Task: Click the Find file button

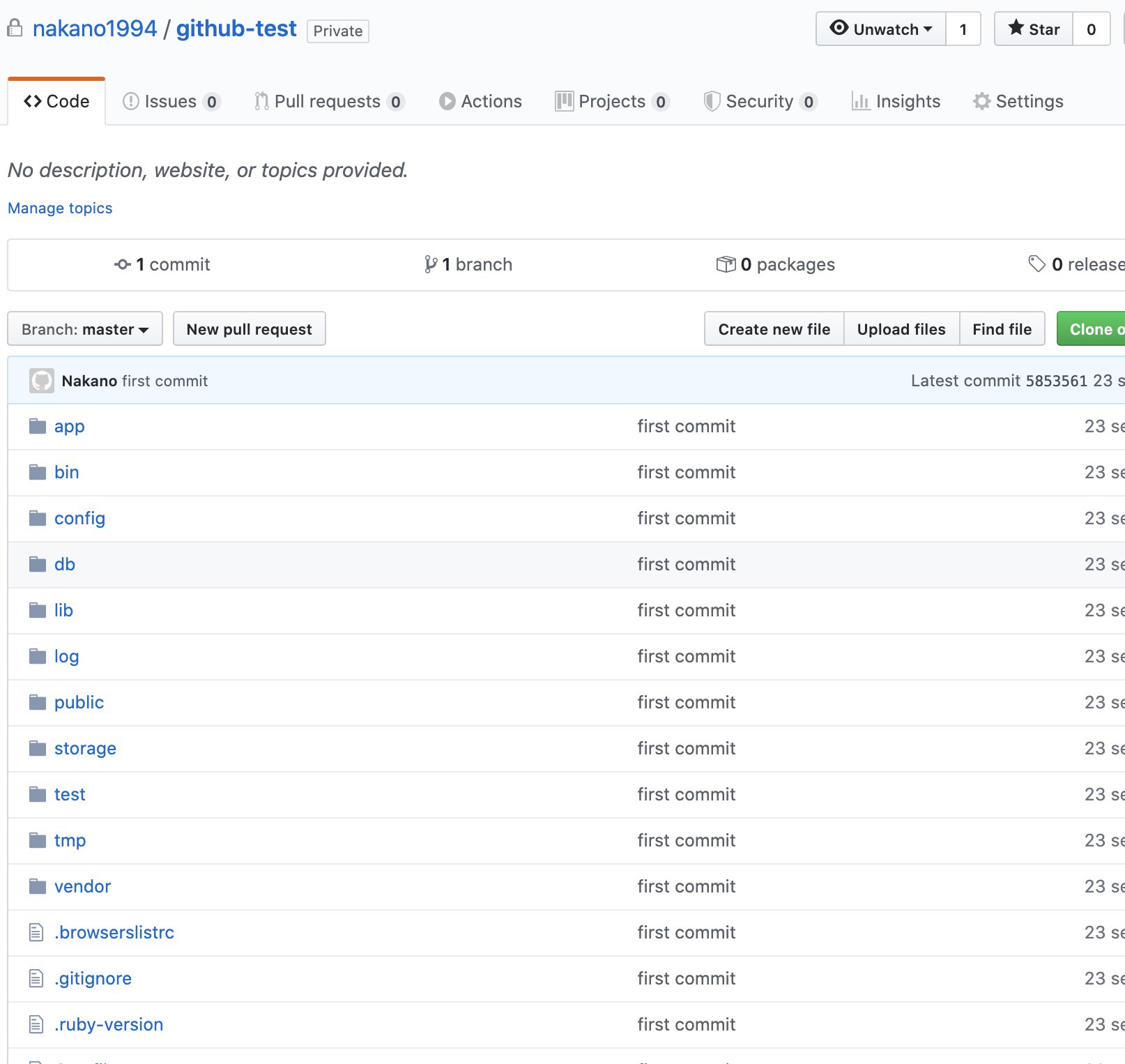Action: tap(1002, 328)
